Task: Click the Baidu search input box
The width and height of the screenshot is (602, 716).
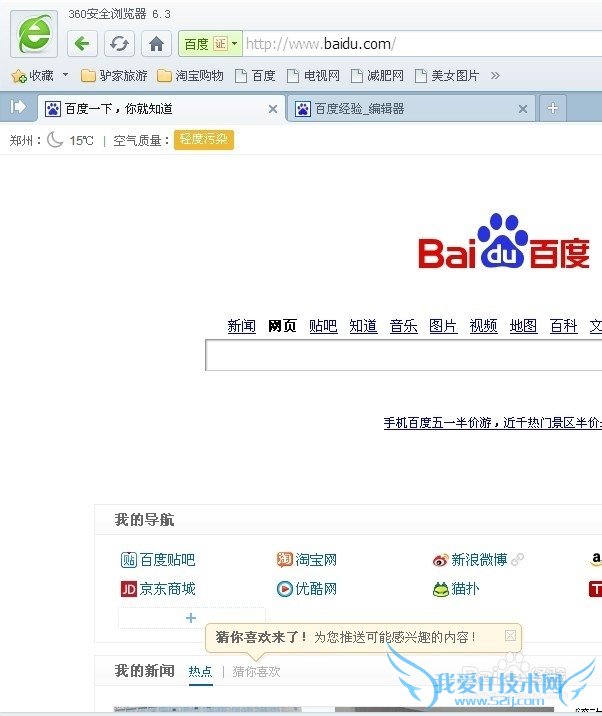Action: (404, 355)
